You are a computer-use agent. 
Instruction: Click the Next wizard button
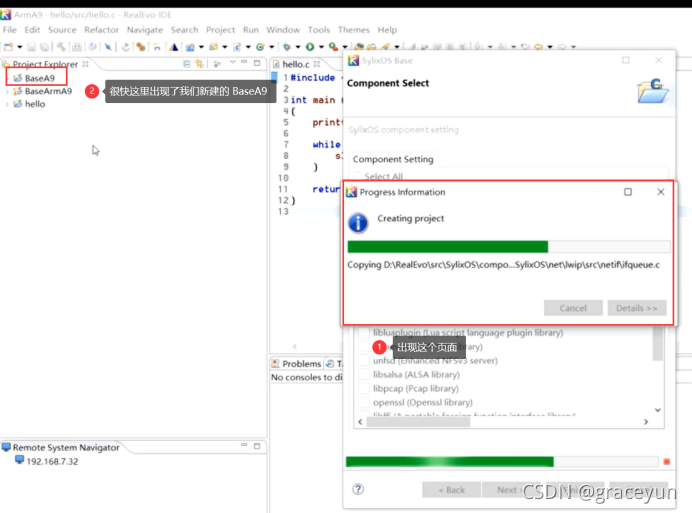coord(511,490)
